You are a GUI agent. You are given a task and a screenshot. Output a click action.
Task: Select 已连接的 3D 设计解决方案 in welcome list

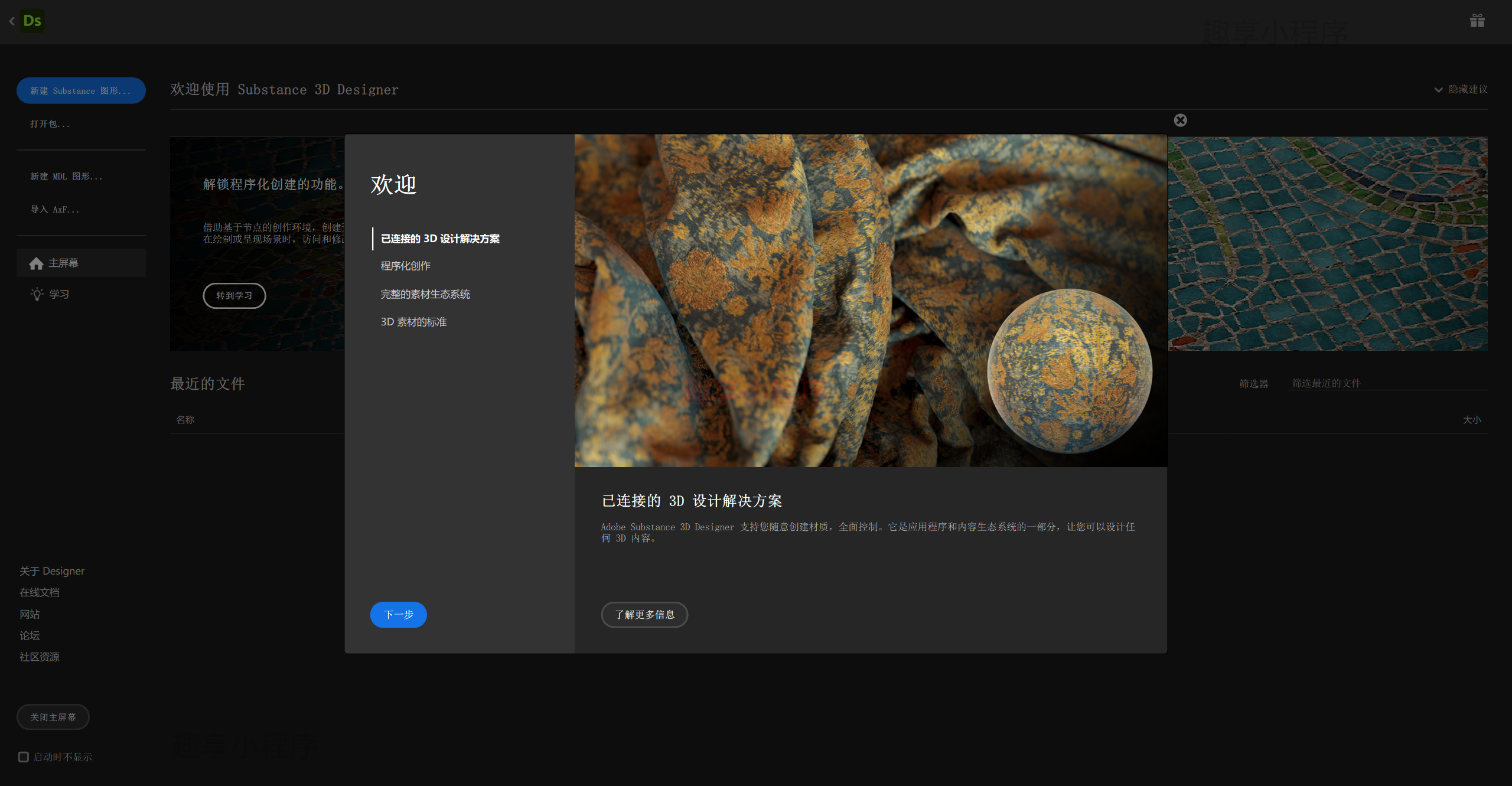pos(440,239)
